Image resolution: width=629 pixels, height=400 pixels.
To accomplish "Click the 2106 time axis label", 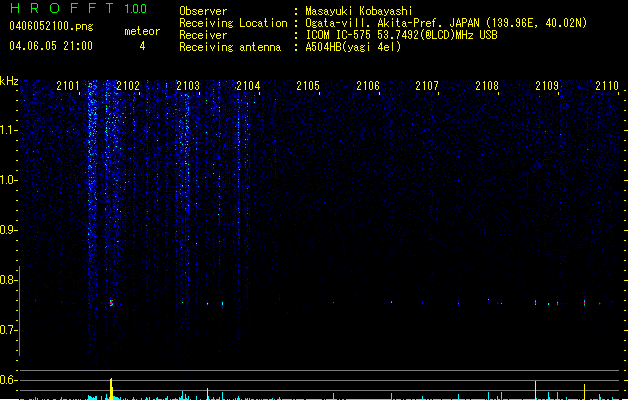I will [x=368, y=86].
